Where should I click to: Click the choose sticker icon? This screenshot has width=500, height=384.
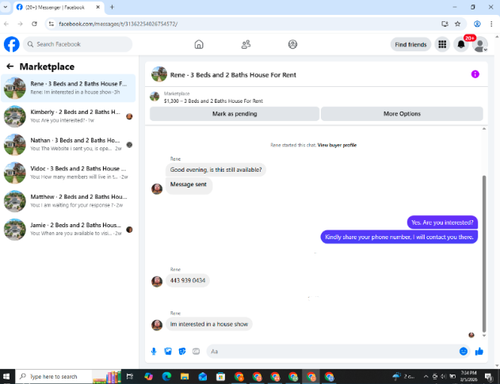[182, 351]
